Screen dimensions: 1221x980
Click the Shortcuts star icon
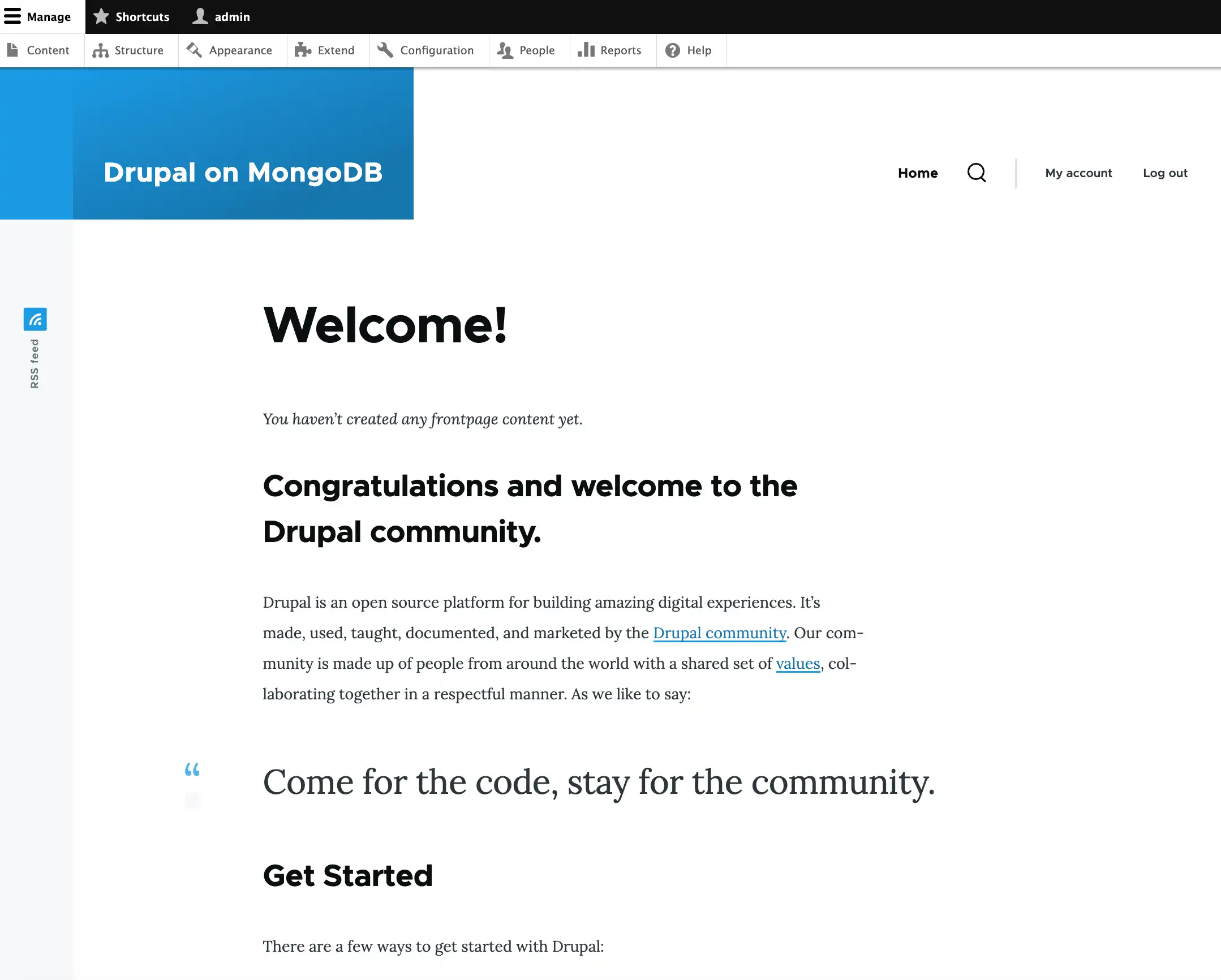[x=101, y=16]
